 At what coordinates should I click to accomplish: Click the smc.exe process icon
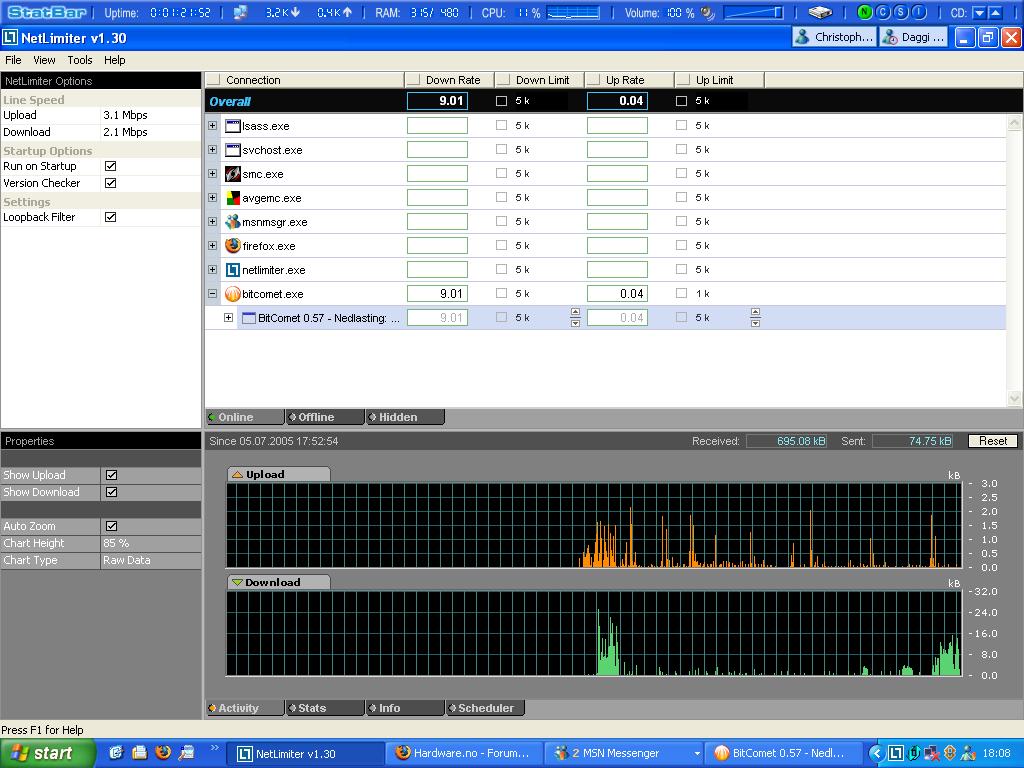232,174
